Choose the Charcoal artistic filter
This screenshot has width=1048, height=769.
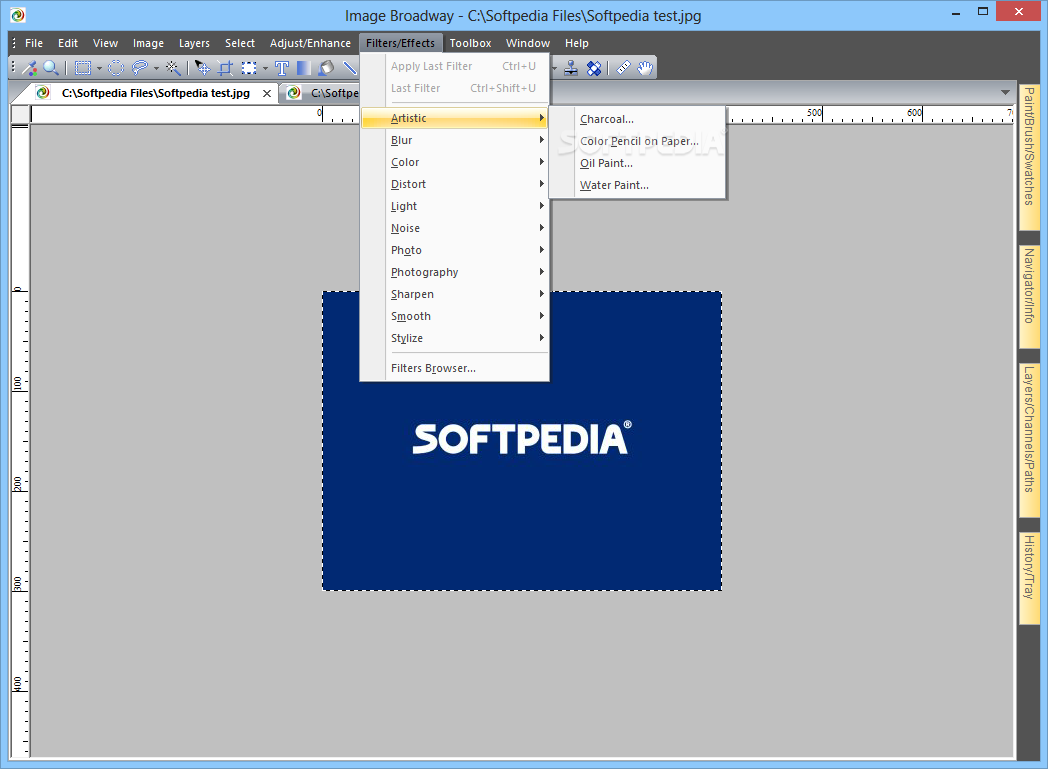[x=638, y=120]
